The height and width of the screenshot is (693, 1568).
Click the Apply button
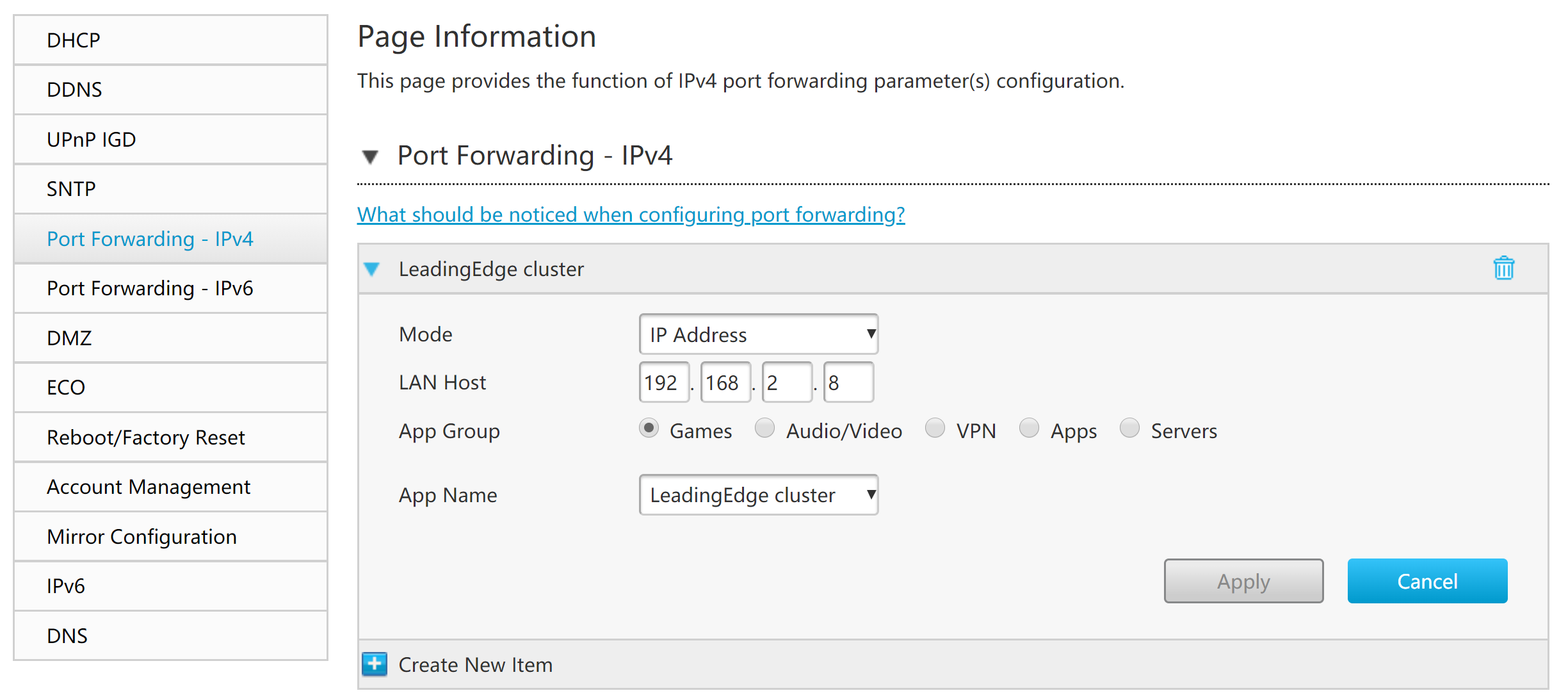(x=1243, y=581)
